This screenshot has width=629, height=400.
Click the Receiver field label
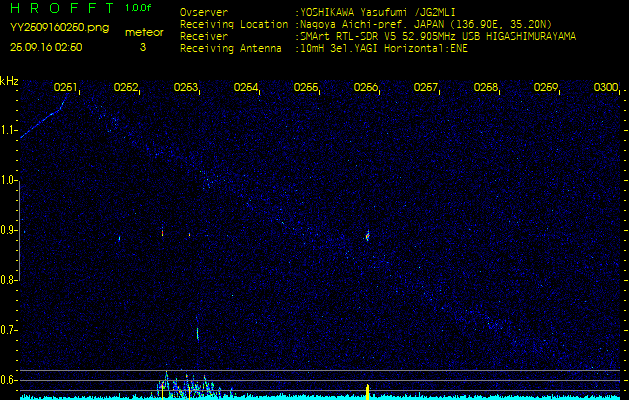[204, 37]
